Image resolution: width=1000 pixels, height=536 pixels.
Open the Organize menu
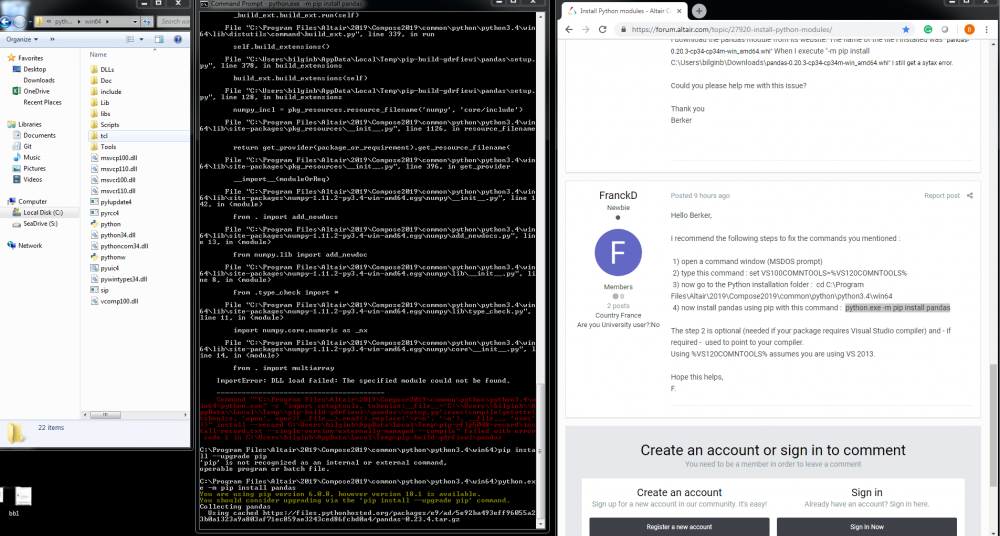point(22,40)
